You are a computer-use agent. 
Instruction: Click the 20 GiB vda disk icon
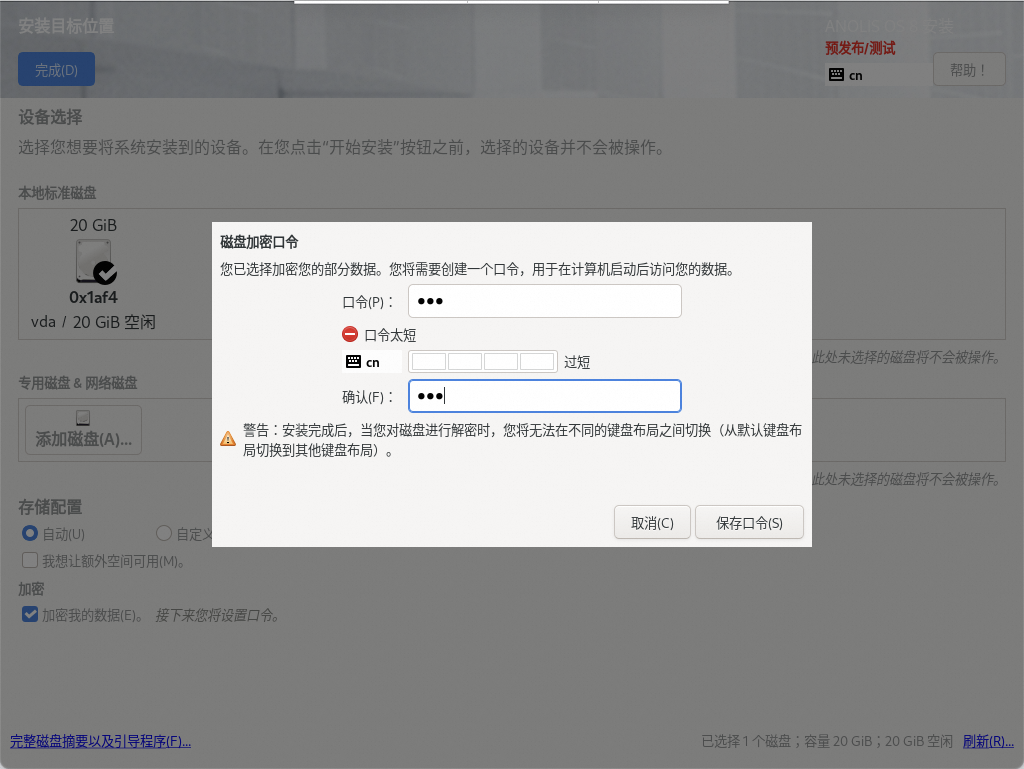93,261
